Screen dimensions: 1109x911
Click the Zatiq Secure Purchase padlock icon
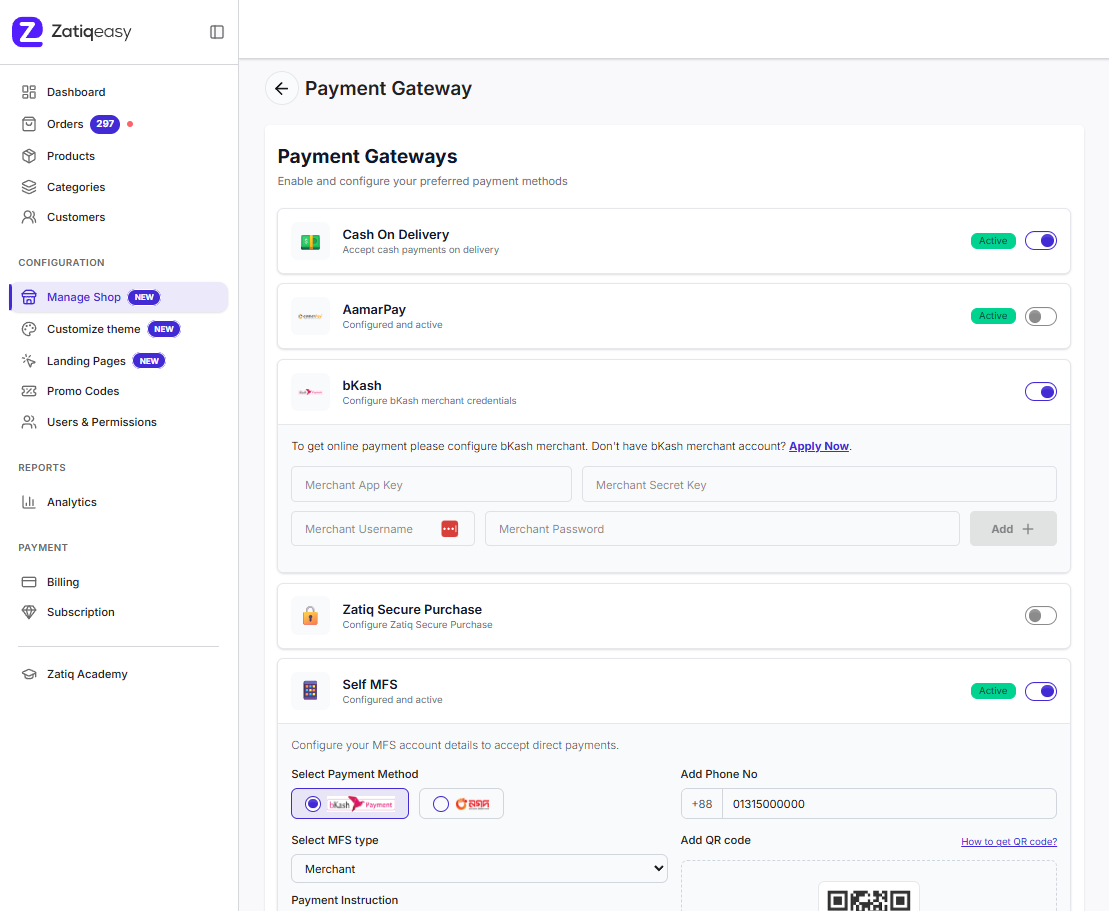pyautogui.click(x=310, y=616)
